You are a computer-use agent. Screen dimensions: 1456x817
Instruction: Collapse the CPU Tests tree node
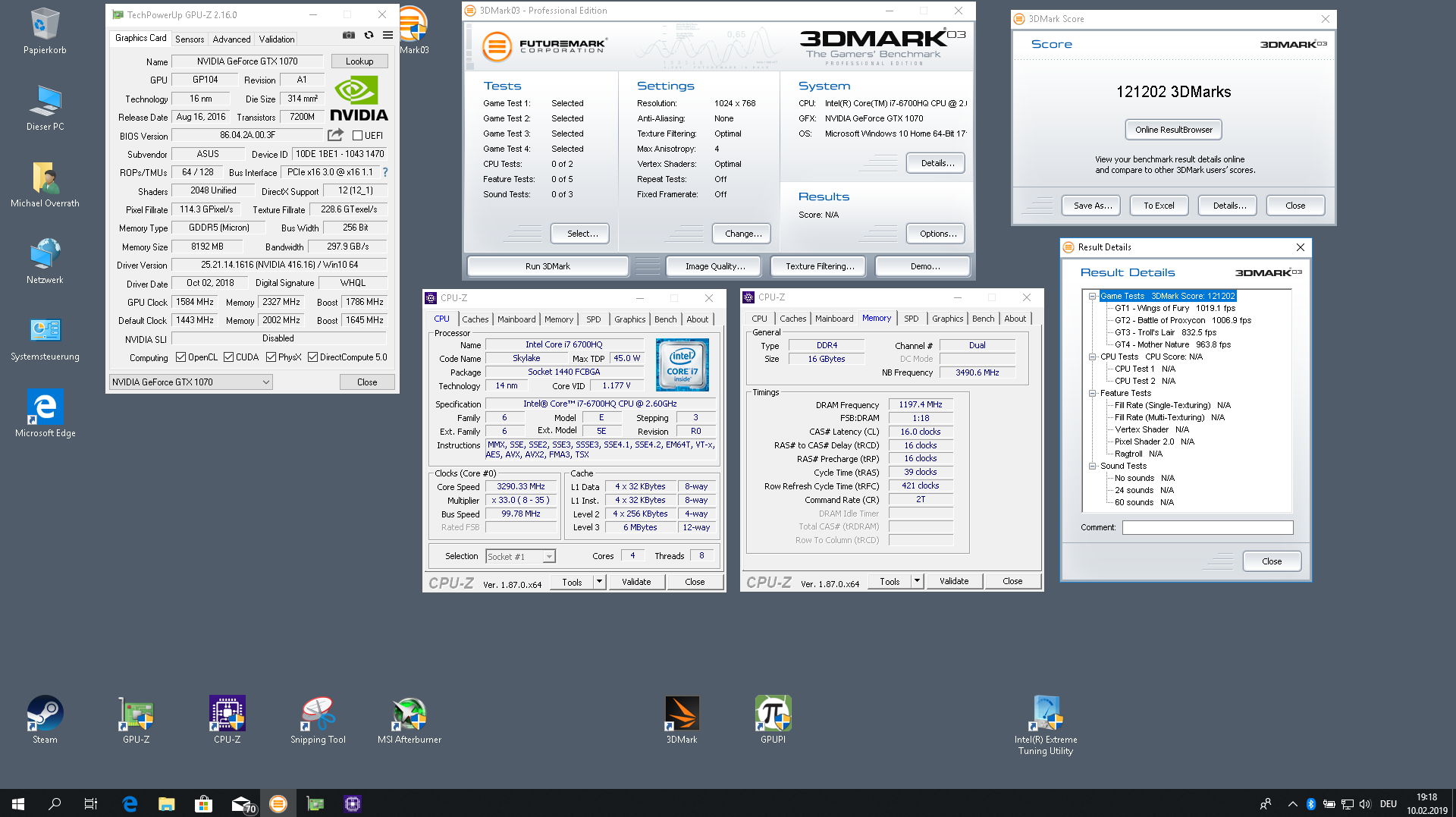[x=1092, y=357]
